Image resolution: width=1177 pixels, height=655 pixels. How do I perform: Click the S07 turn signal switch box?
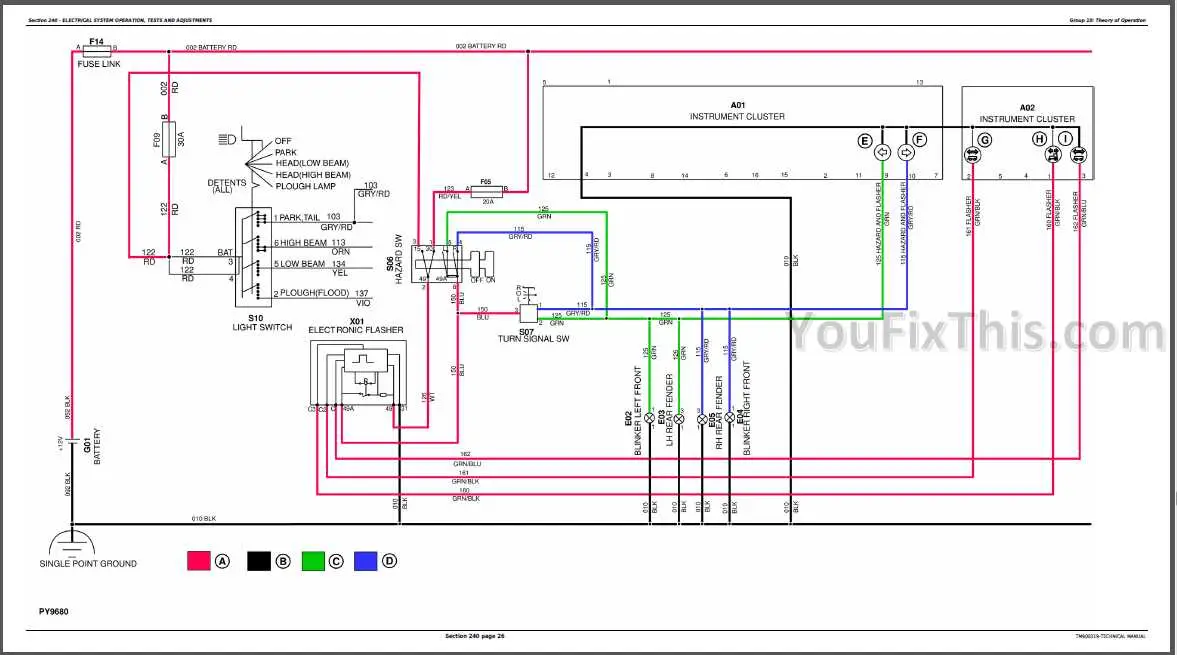528,314
